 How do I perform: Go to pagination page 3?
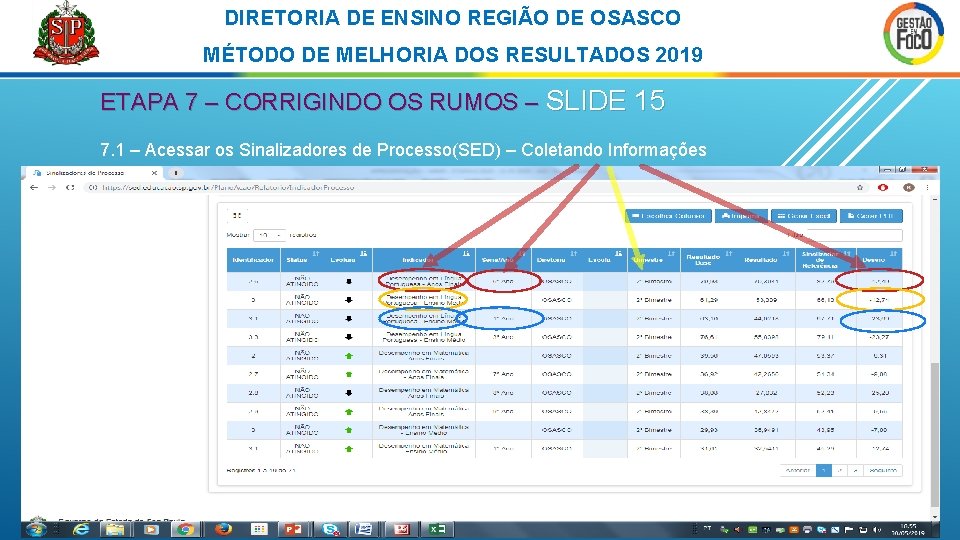coord(855,470)
